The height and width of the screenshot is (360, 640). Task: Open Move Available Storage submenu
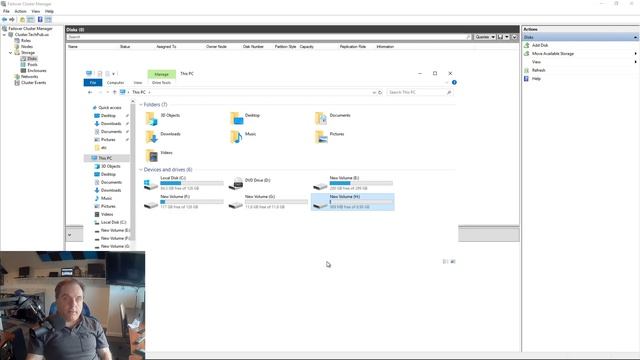point(553,53)
